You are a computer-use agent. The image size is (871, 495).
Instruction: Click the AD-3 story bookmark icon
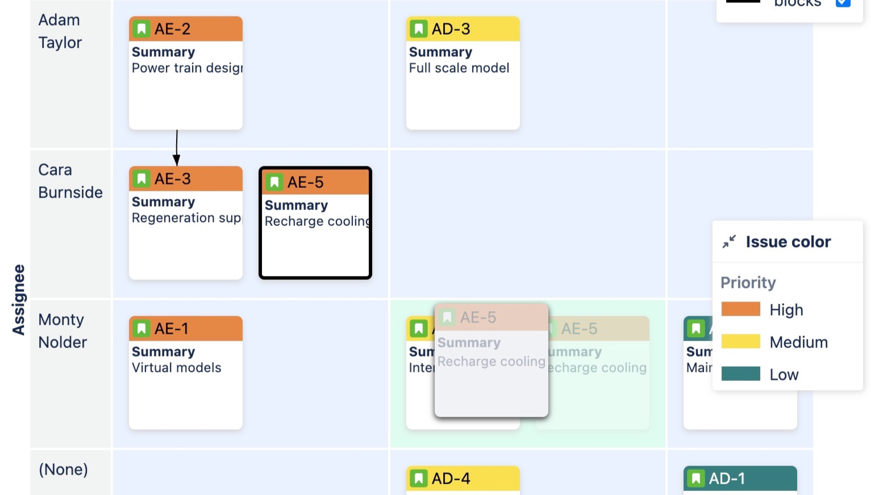click(x=419, y=29)
